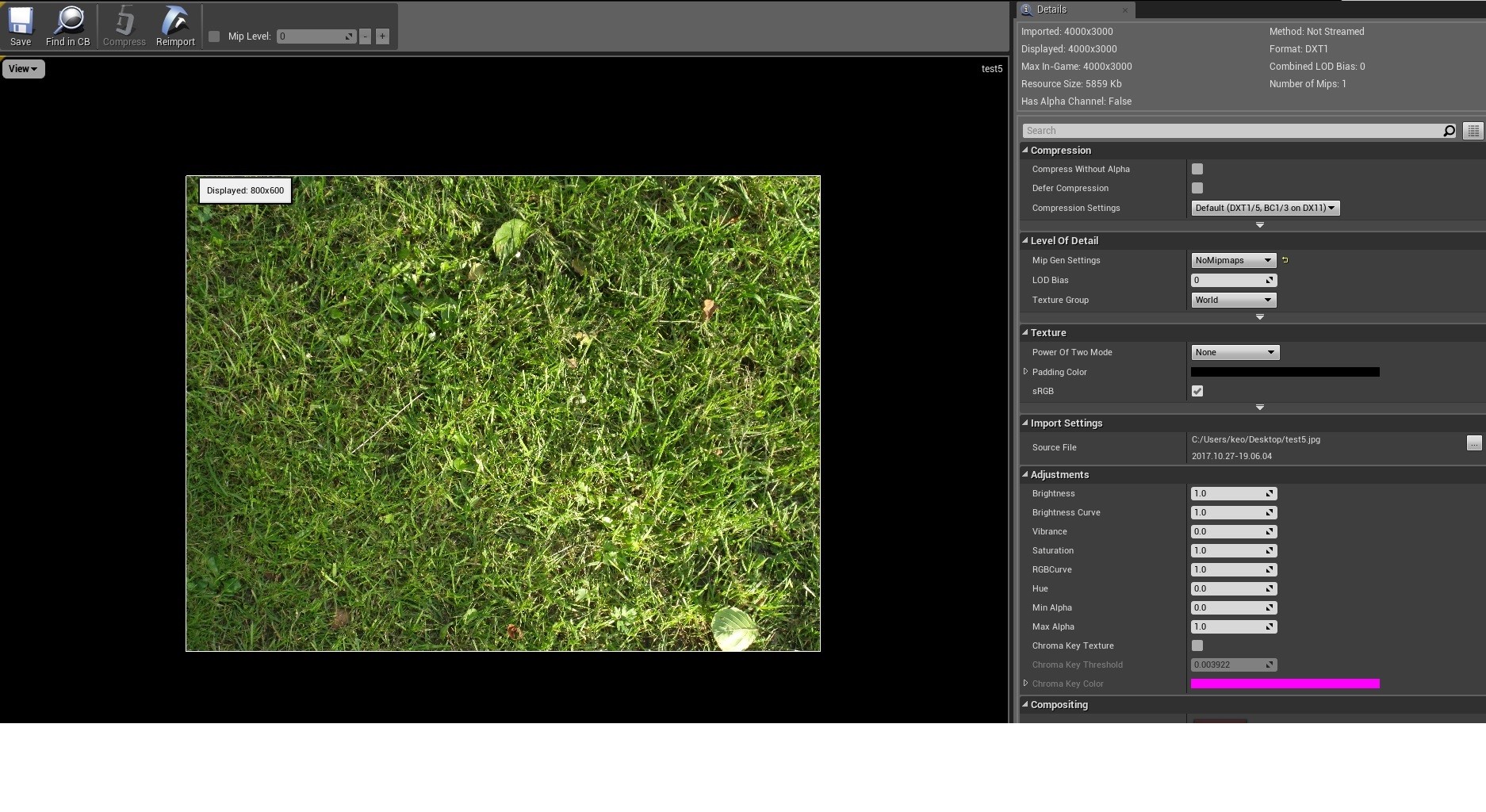The image size is (1486, 812).
Task: Open the View dropdown menu
Action: (x=23, y=69)
